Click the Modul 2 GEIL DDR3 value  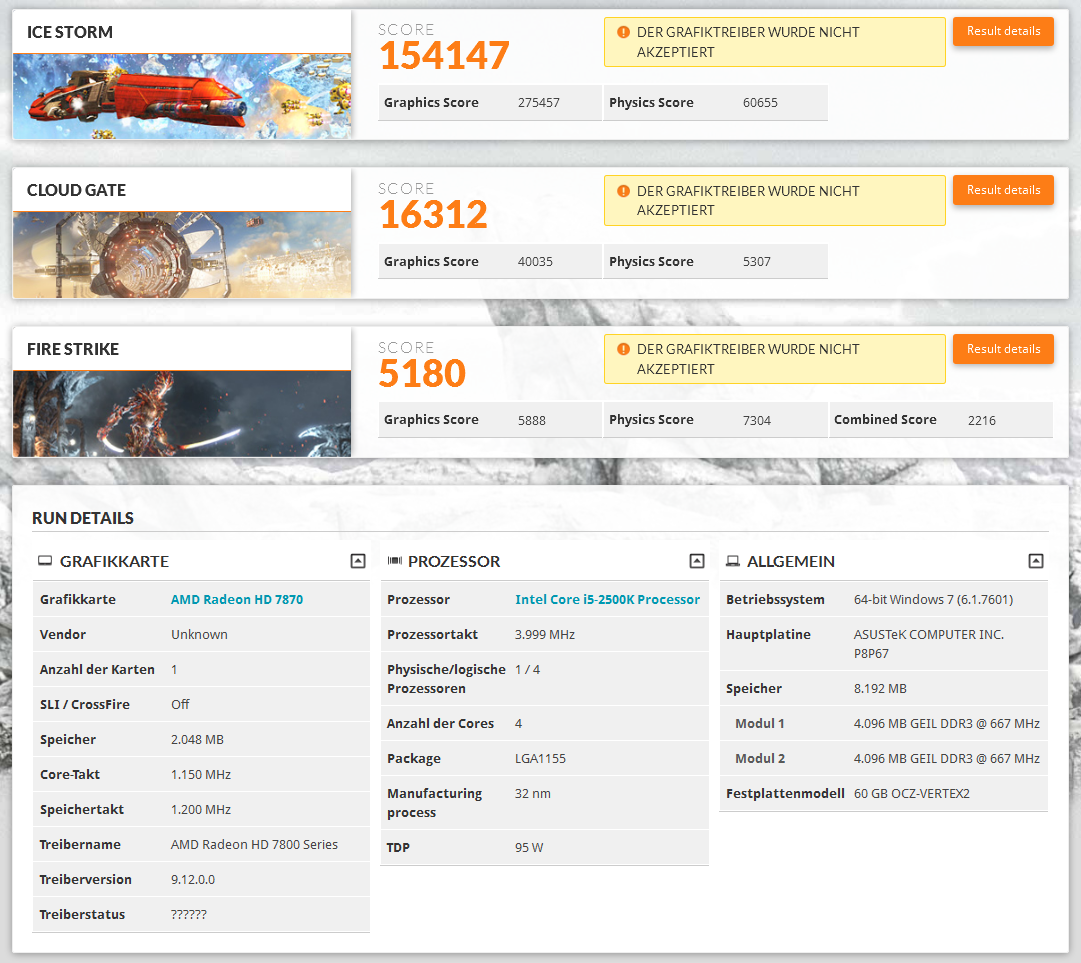pos(947,758)
